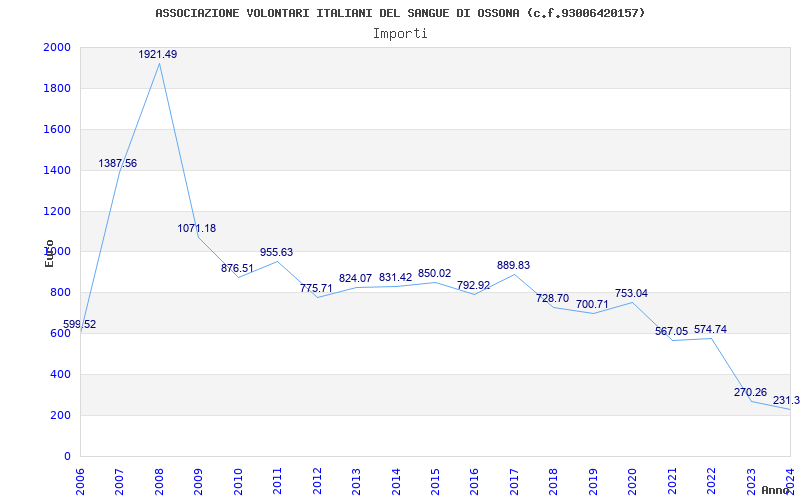
Task: Click year 2009 on the x-axis
Action: click(x=198, y=481)
